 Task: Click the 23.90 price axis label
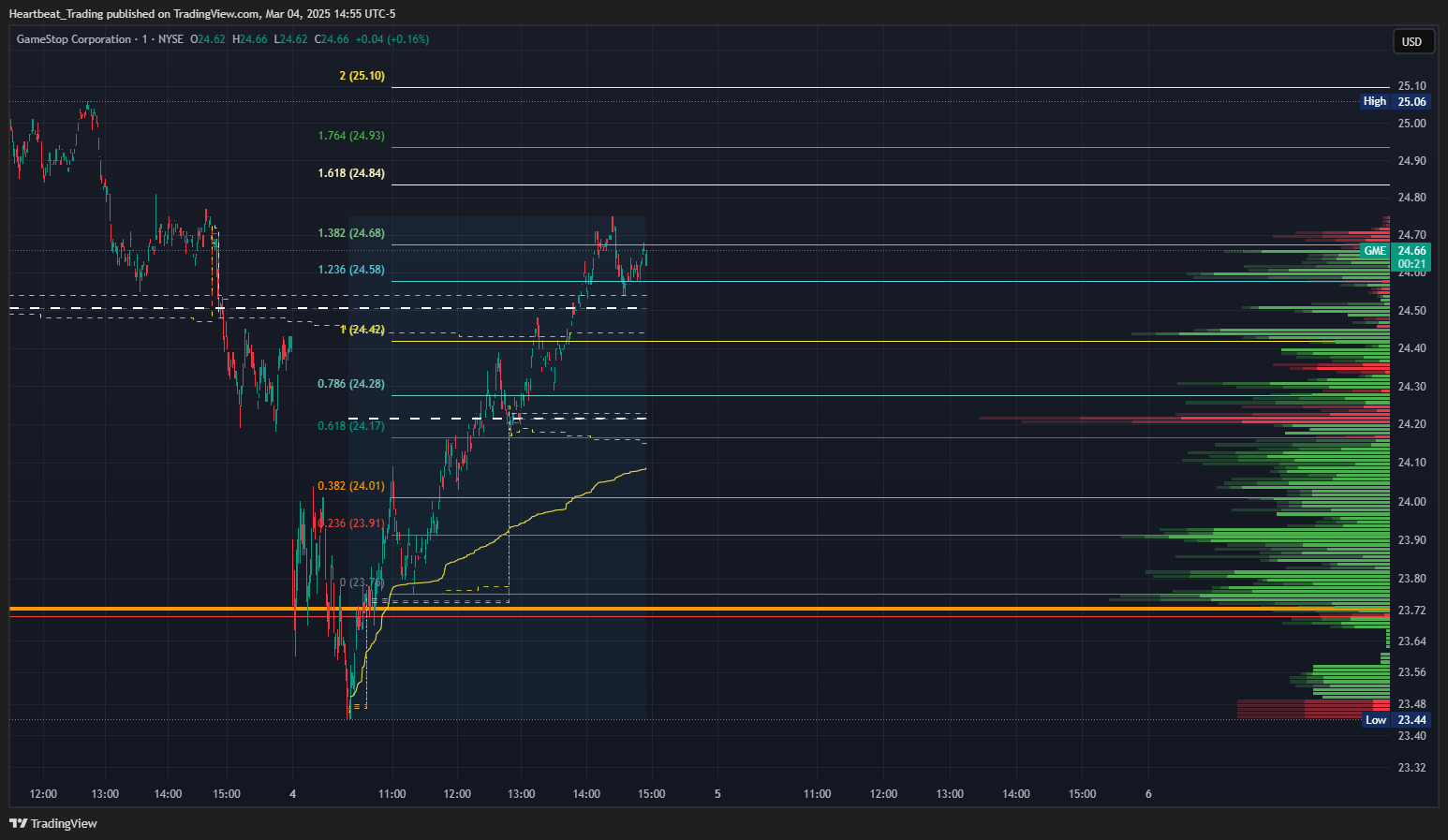tap(1411, 540)
